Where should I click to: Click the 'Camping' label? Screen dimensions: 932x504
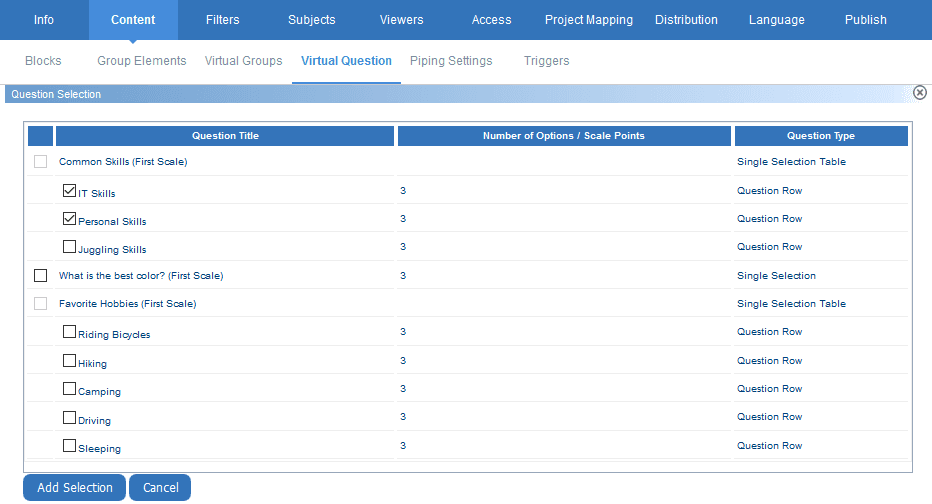coord(99,392)
